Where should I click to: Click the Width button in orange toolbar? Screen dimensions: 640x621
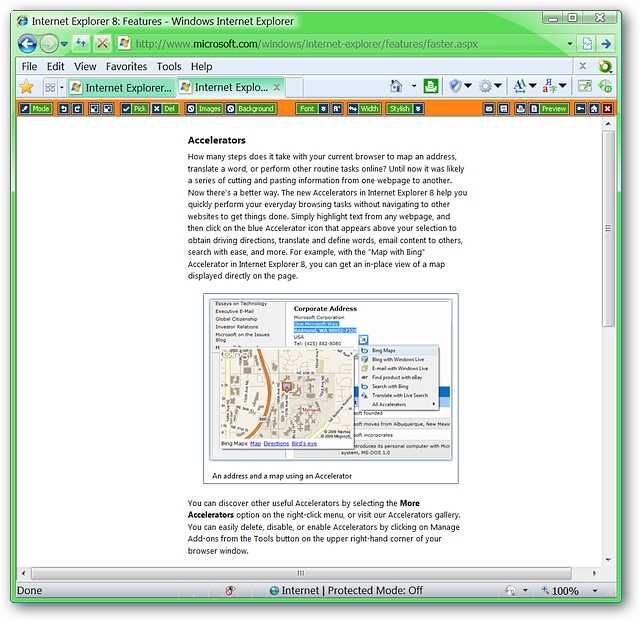pos(364,109)
